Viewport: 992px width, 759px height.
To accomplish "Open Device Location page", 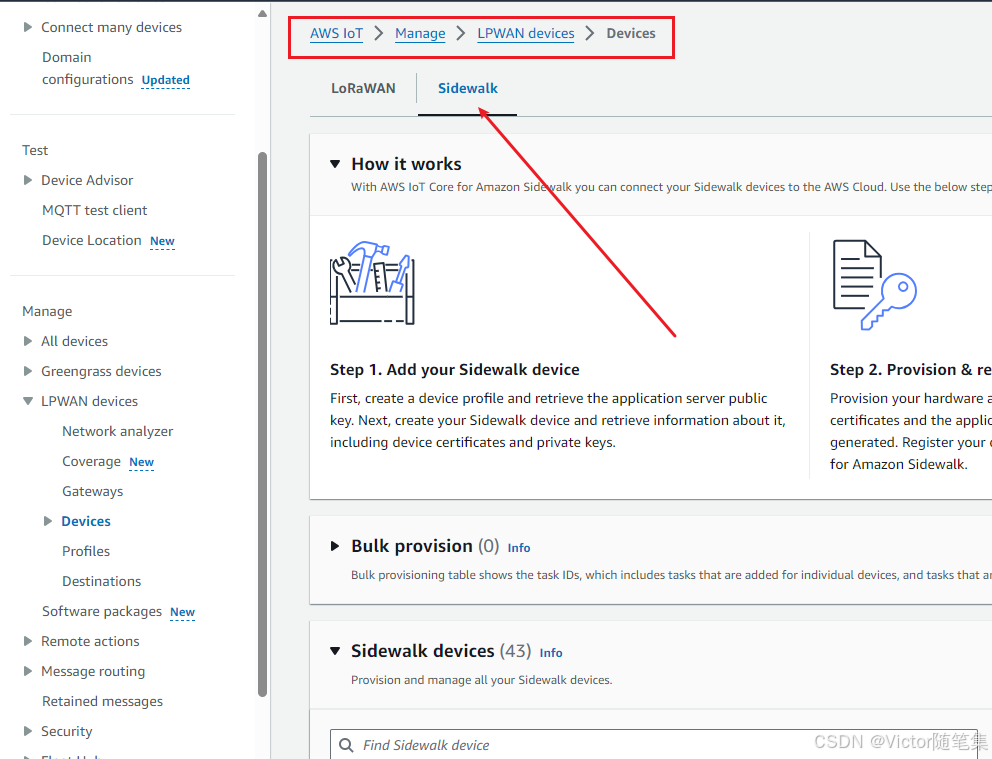I will [92, 240].
